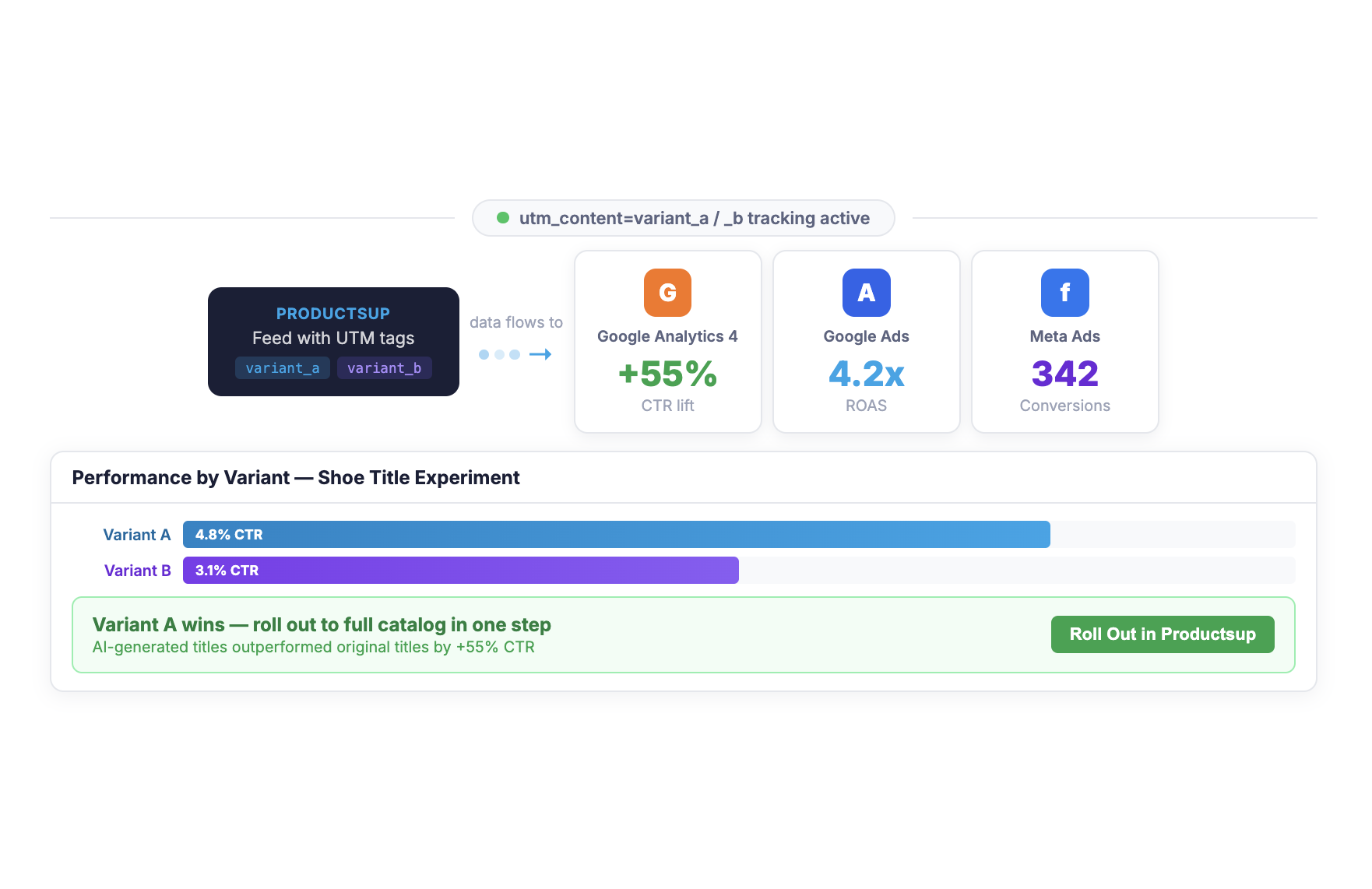Click AI-generated titles outperformed subtext
1372x889 pixels.
click(x=314, y=647)
